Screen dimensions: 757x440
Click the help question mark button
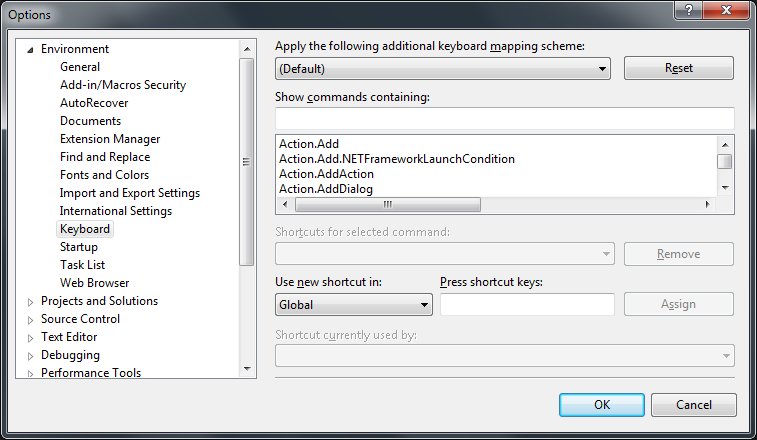[687, 10]
